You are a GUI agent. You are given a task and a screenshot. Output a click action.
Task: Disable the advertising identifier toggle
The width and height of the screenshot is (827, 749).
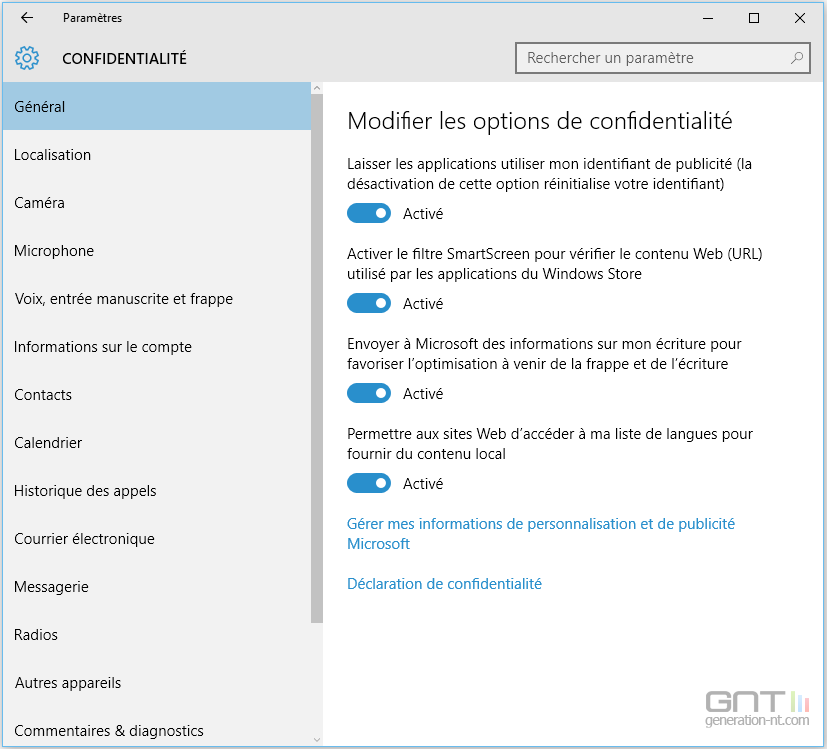[x=369, y=213]
